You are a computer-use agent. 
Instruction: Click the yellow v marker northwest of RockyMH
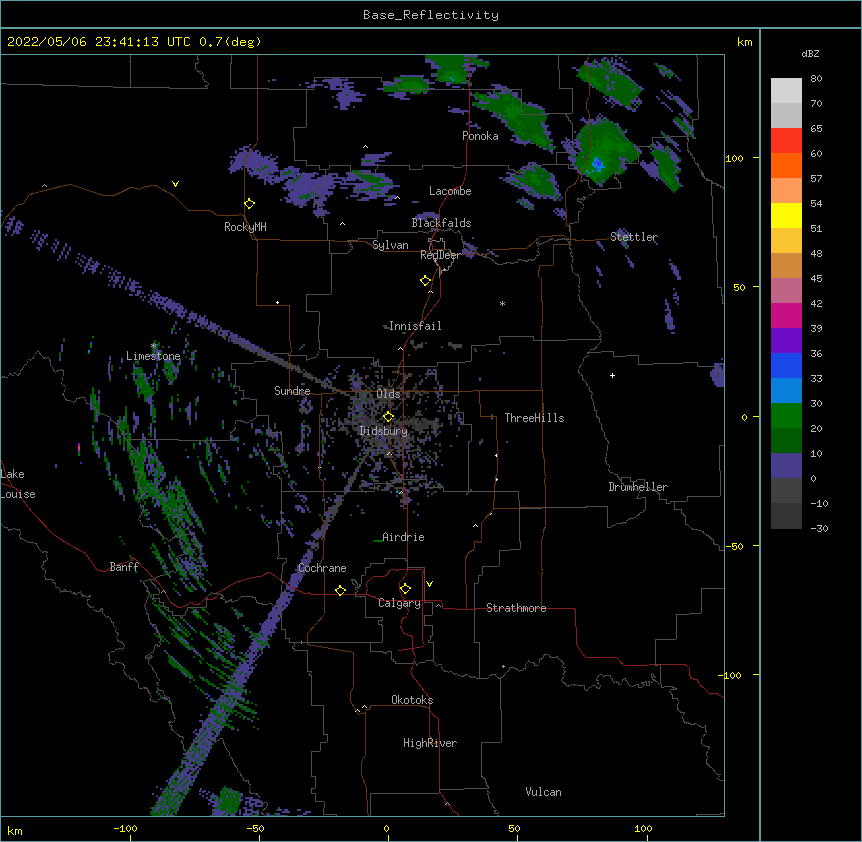click(175, 184)
